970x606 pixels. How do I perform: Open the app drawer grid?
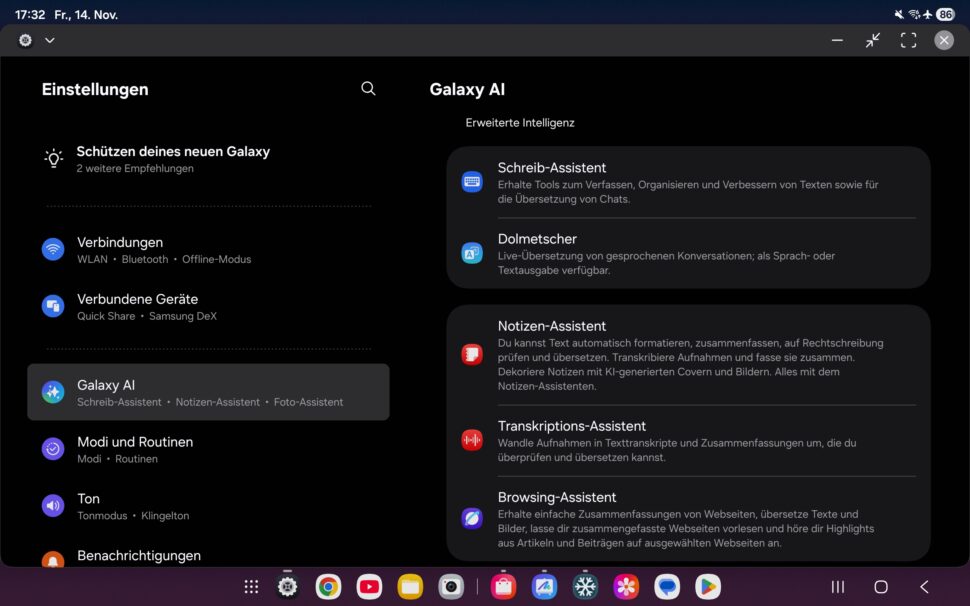click(252, 587)
